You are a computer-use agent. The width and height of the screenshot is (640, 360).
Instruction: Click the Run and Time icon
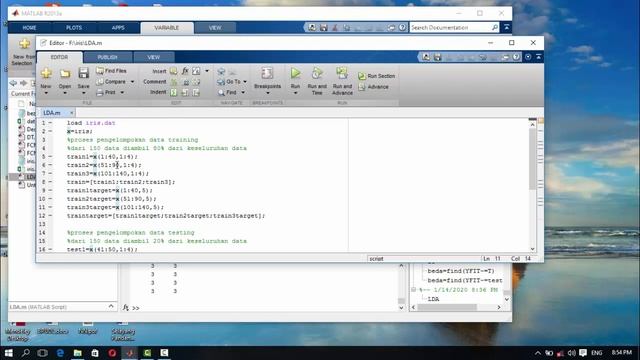pyautogui.click(x=317, y=73)
